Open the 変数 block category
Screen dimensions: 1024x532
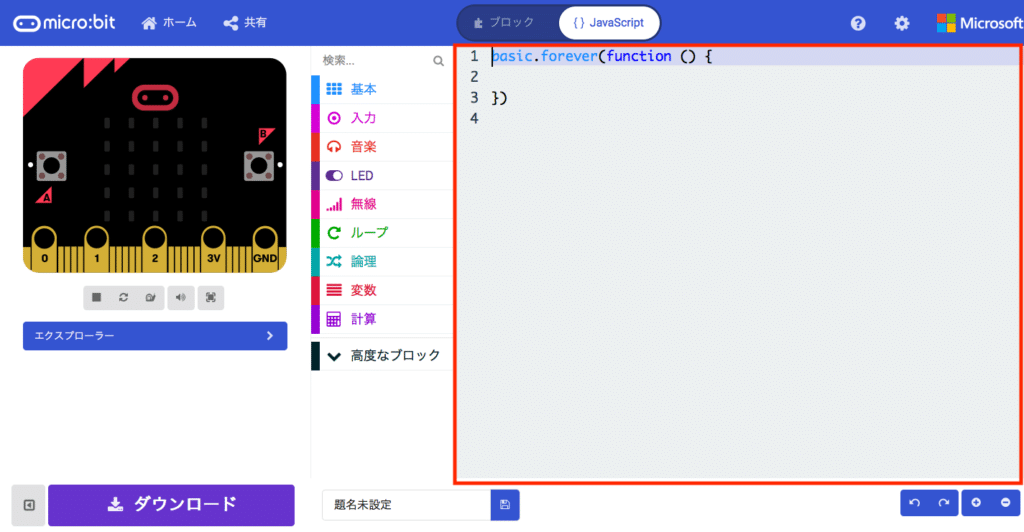pos(382,290)
